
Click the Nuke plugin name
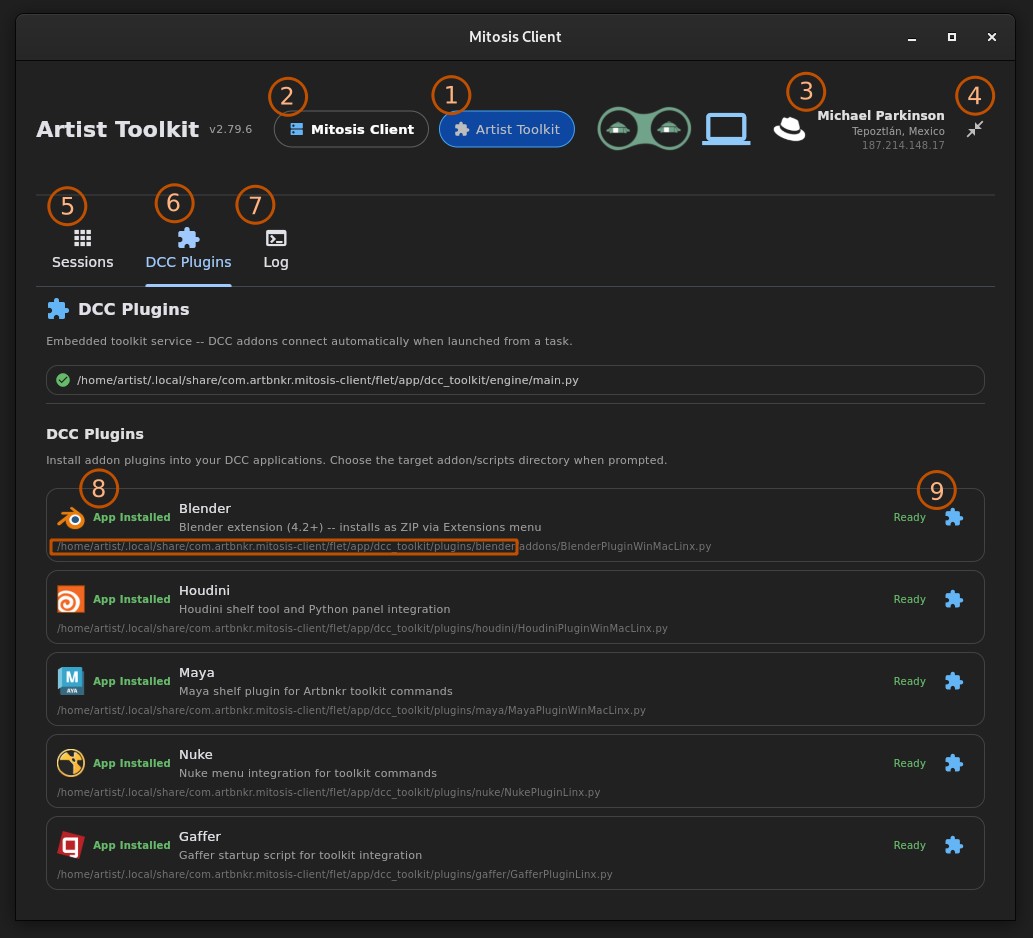[x=196, y=754]
